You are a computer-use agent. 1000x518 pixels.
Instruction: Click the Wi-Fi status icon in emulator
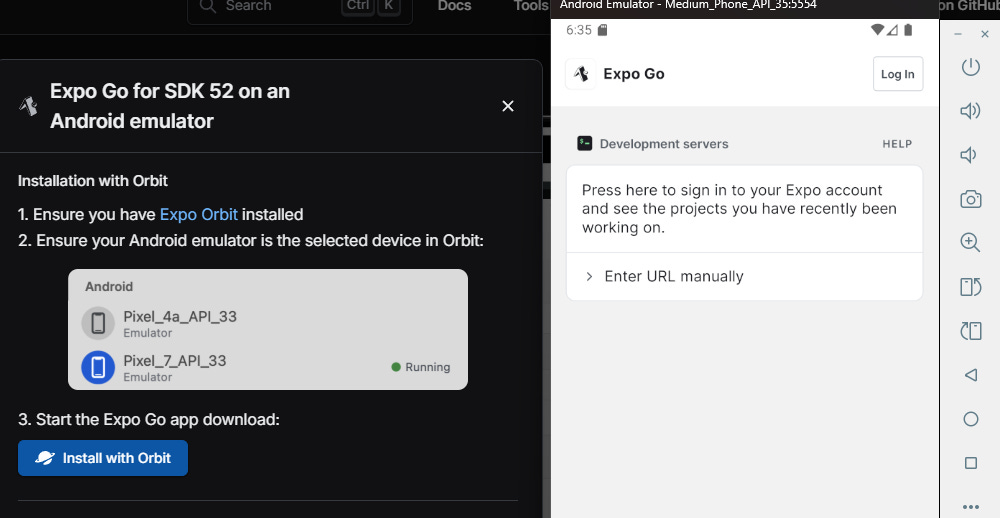[x=878, y=30]
